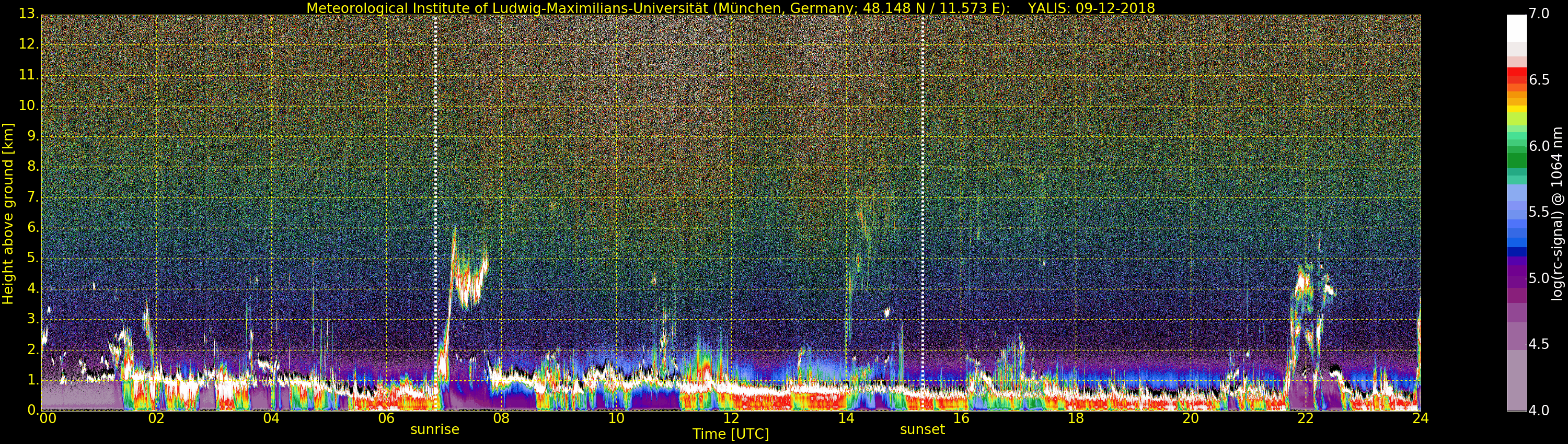Click the height axis tick label '6.'
This screenshot has height=444, width=1568.
(x=33, y=227)
